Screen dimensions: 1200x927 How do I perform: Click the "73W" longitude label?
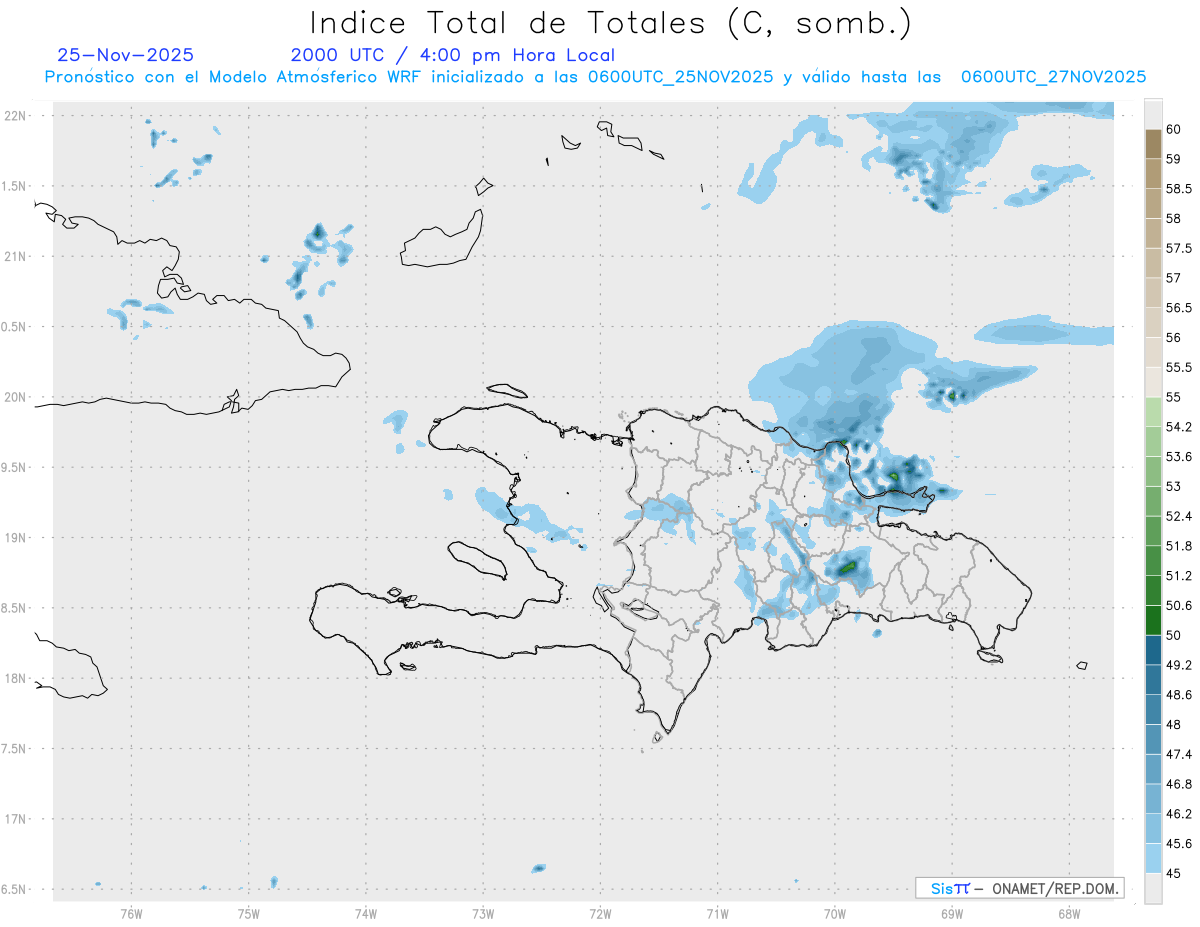click(x=483, y=914)
